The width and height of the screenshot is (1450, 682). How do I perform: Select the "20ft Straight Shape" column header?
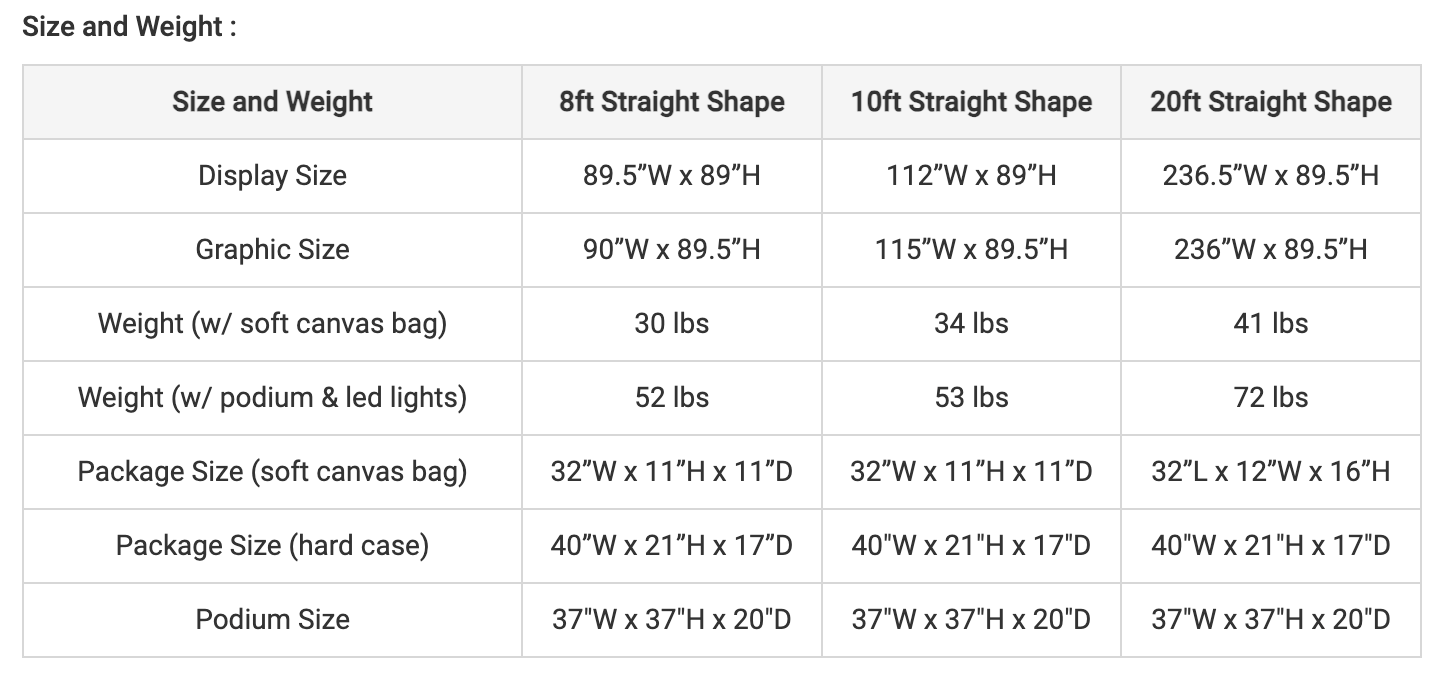coord(1270,102)
